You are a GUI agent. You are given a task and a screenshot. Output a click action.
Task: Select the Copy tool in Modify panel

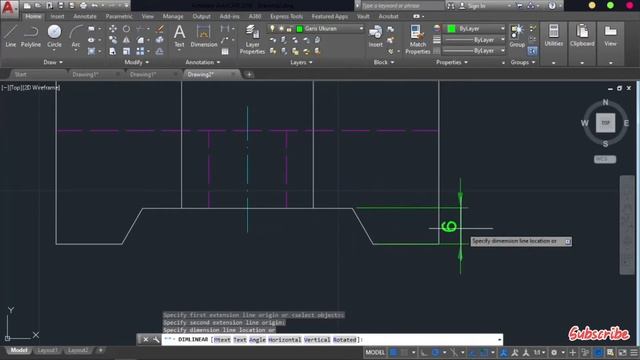click(x=112, y=40)
